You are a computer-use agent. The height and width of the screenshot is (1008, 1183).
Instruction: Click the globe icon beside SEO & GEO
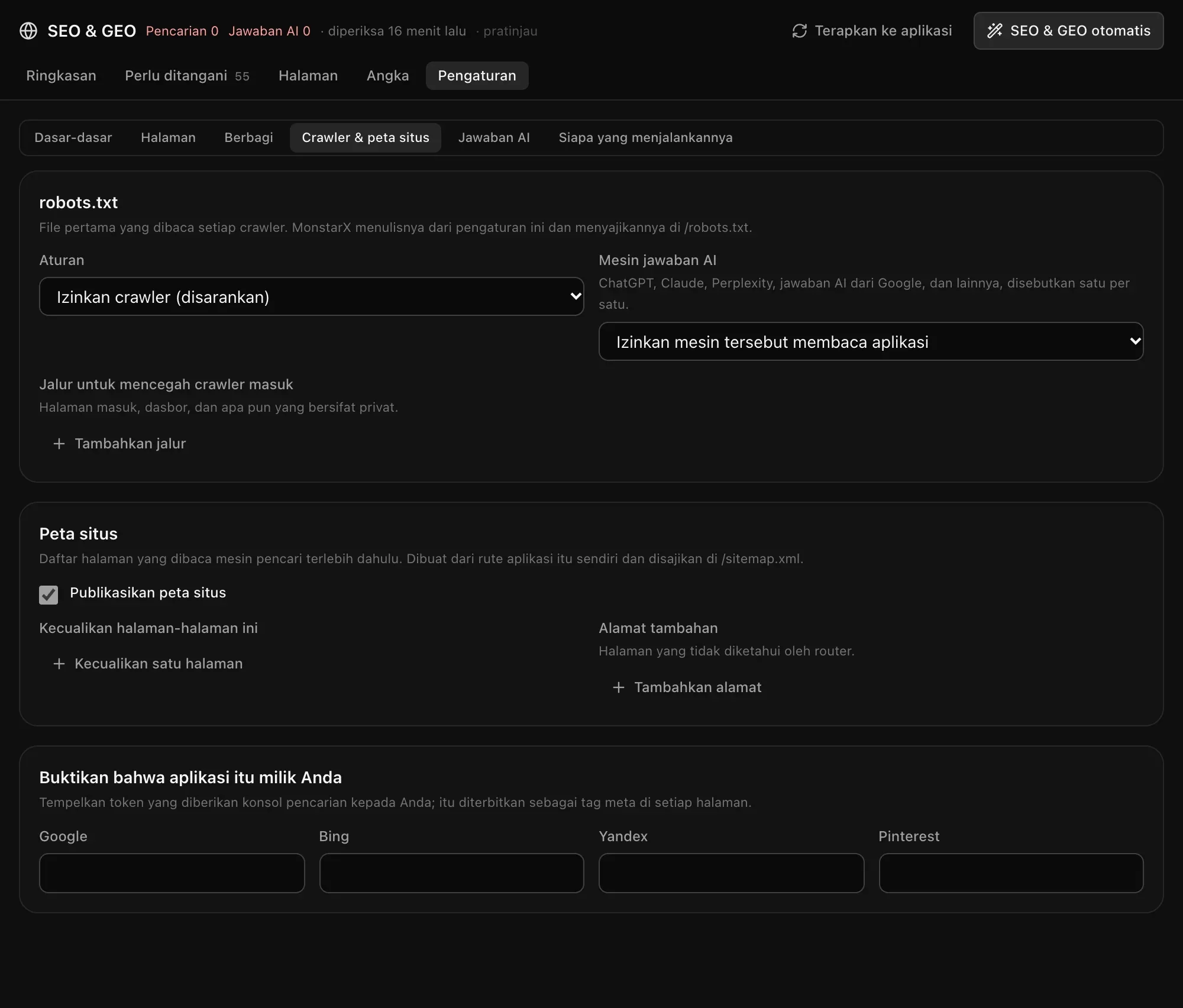tap(28, 31)
